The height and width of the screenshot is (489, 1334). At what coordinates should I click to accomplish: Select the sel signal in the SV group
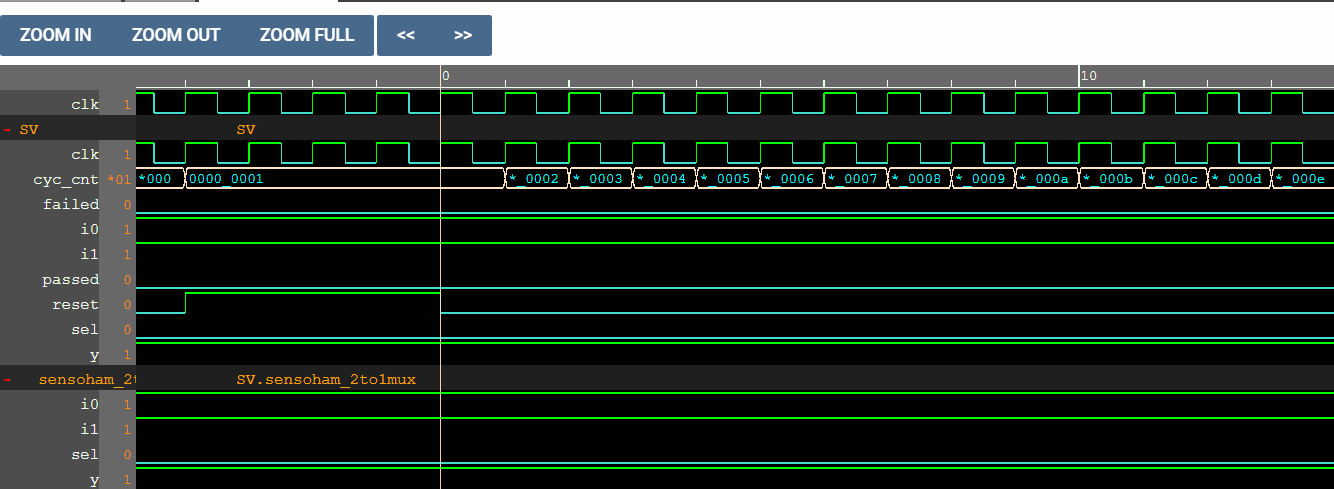click(85, 329)
